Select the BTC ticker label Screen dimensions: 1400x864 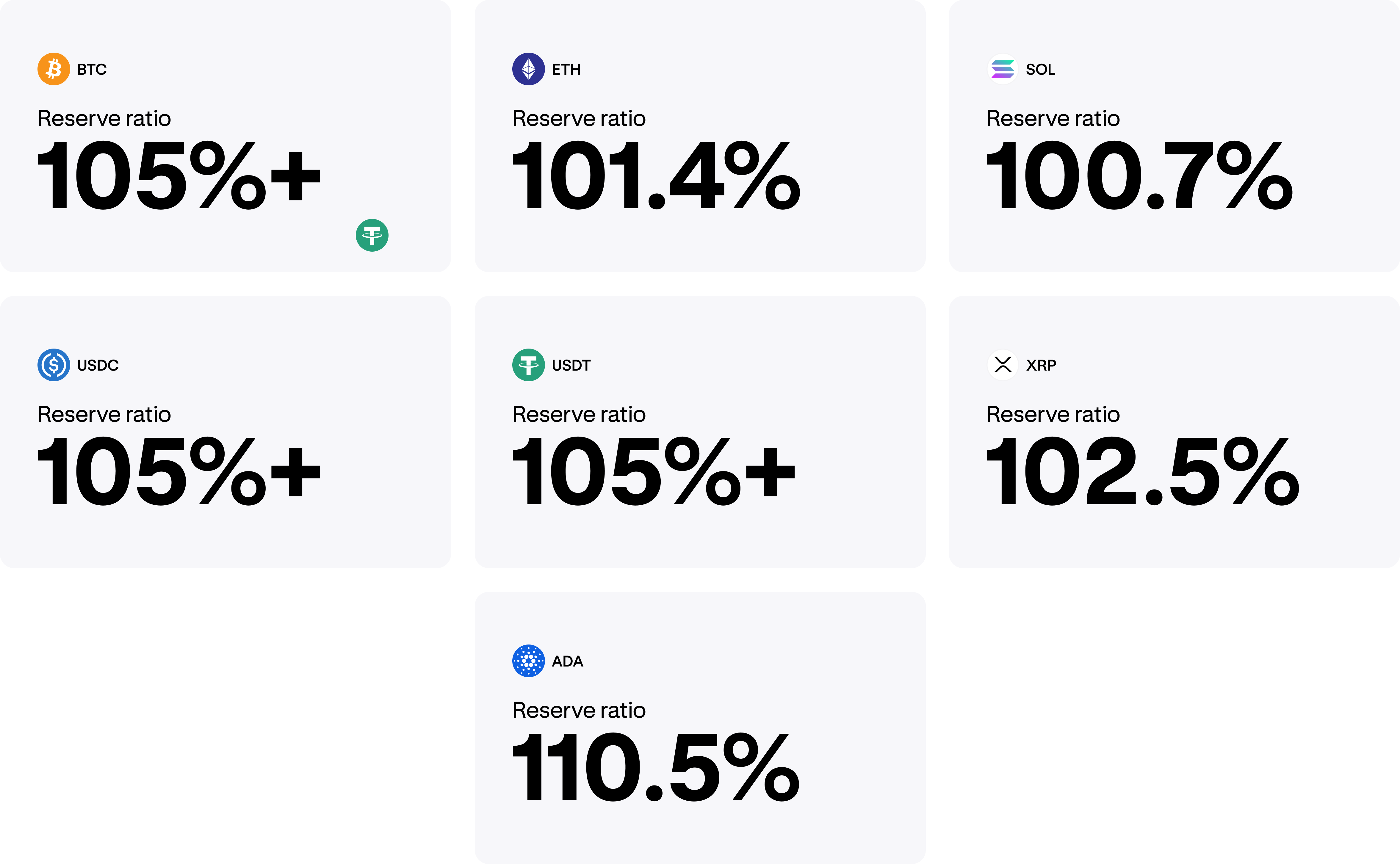[x=92, y=70]
